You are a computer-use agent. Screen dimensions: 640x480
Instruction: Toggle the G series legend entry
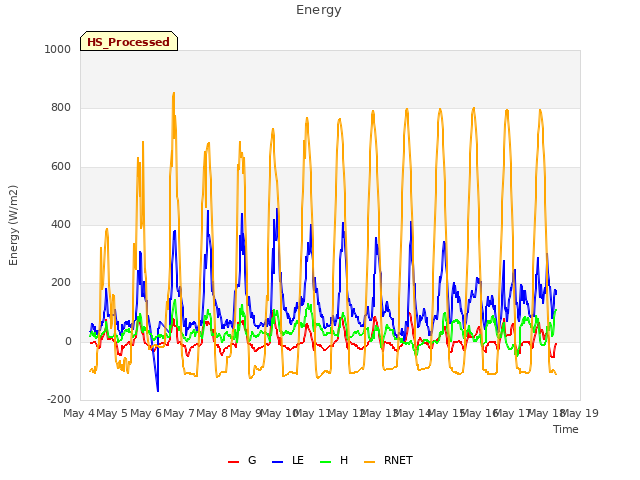tap(242, 460)
